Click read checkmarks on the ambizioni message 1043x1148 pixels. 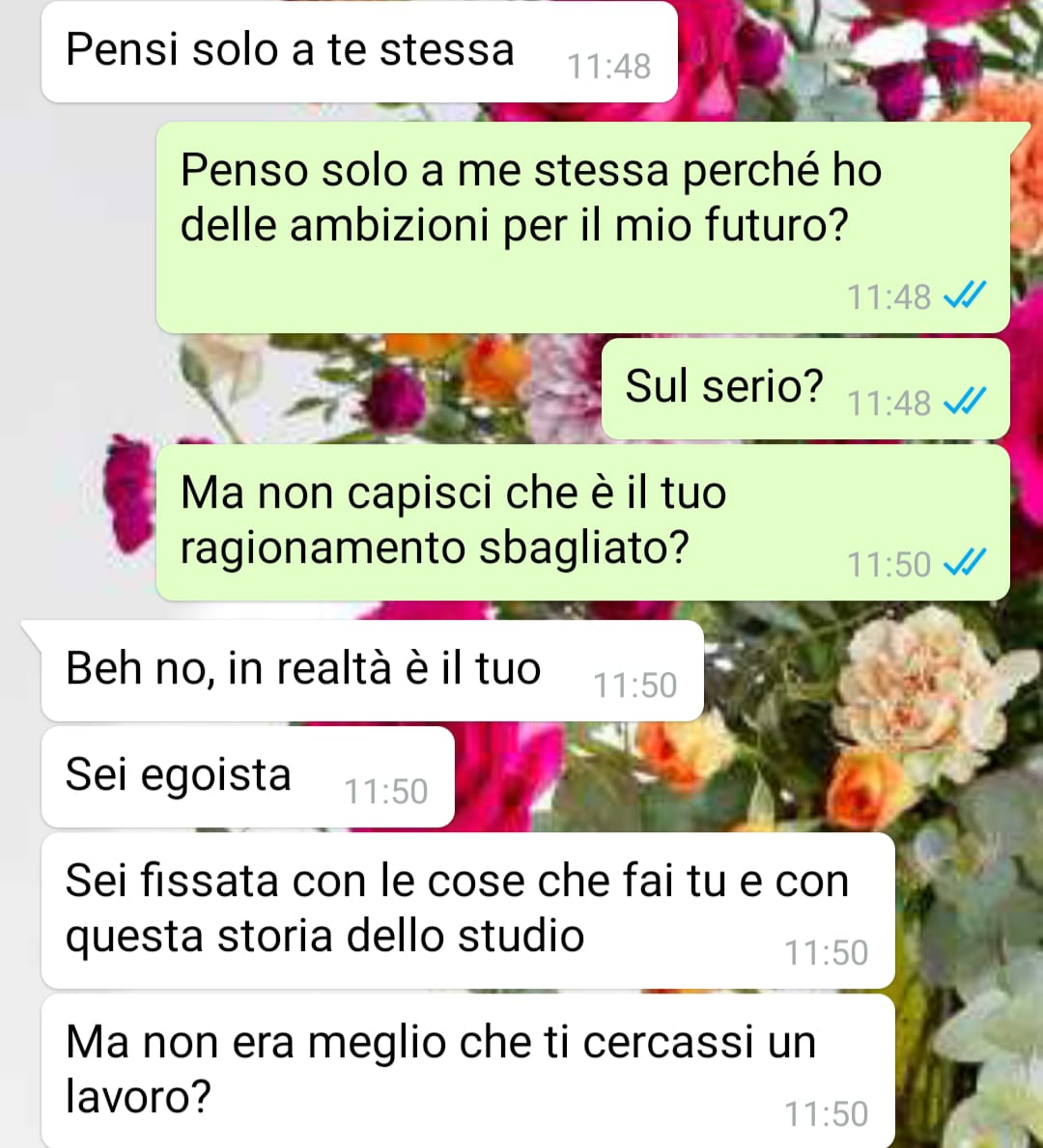pos(965,295)
